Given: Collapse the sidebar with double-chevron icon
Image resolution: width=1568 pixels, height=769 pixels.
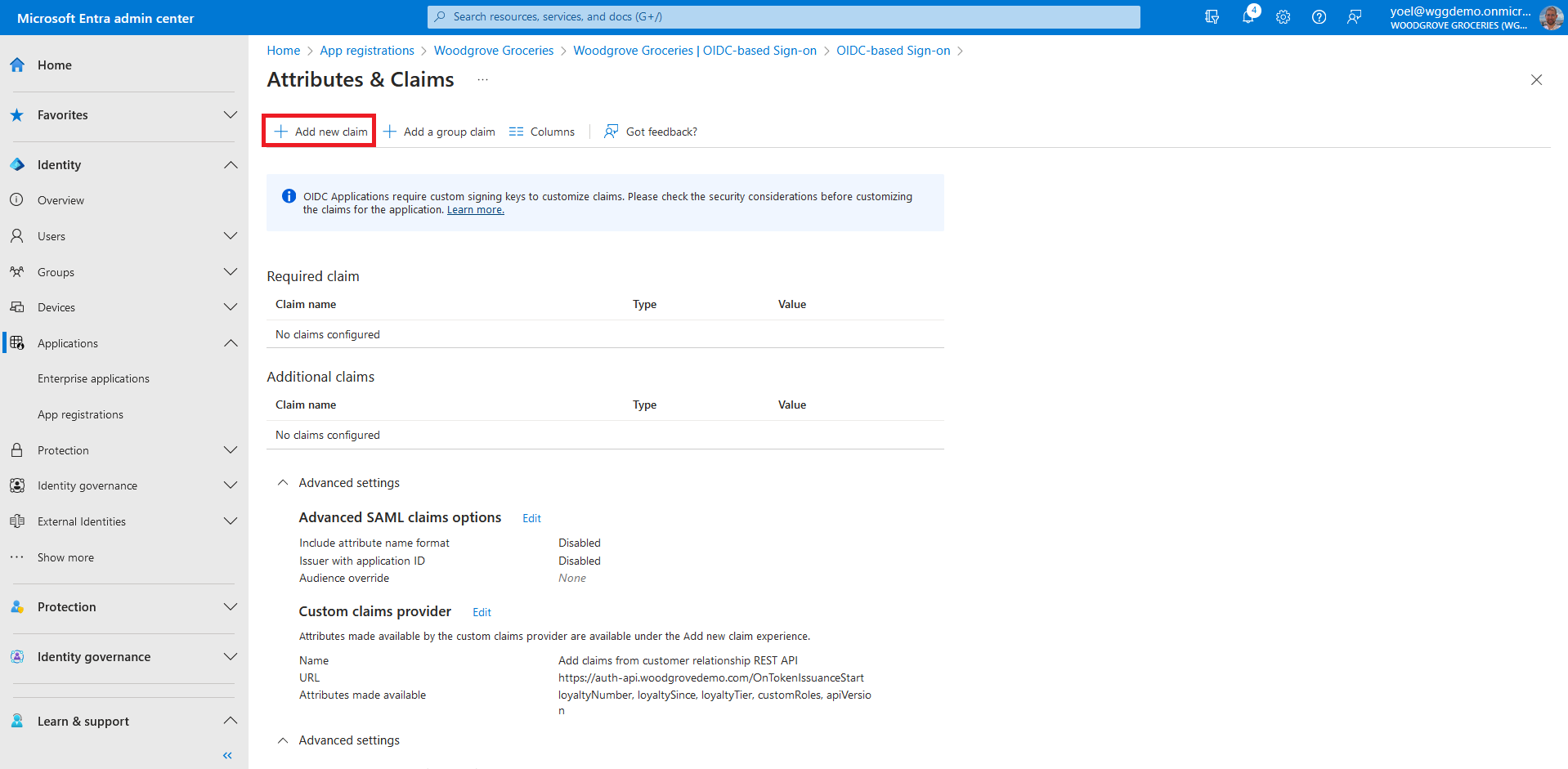Looking at the screenshot, I should click(227, 755).
